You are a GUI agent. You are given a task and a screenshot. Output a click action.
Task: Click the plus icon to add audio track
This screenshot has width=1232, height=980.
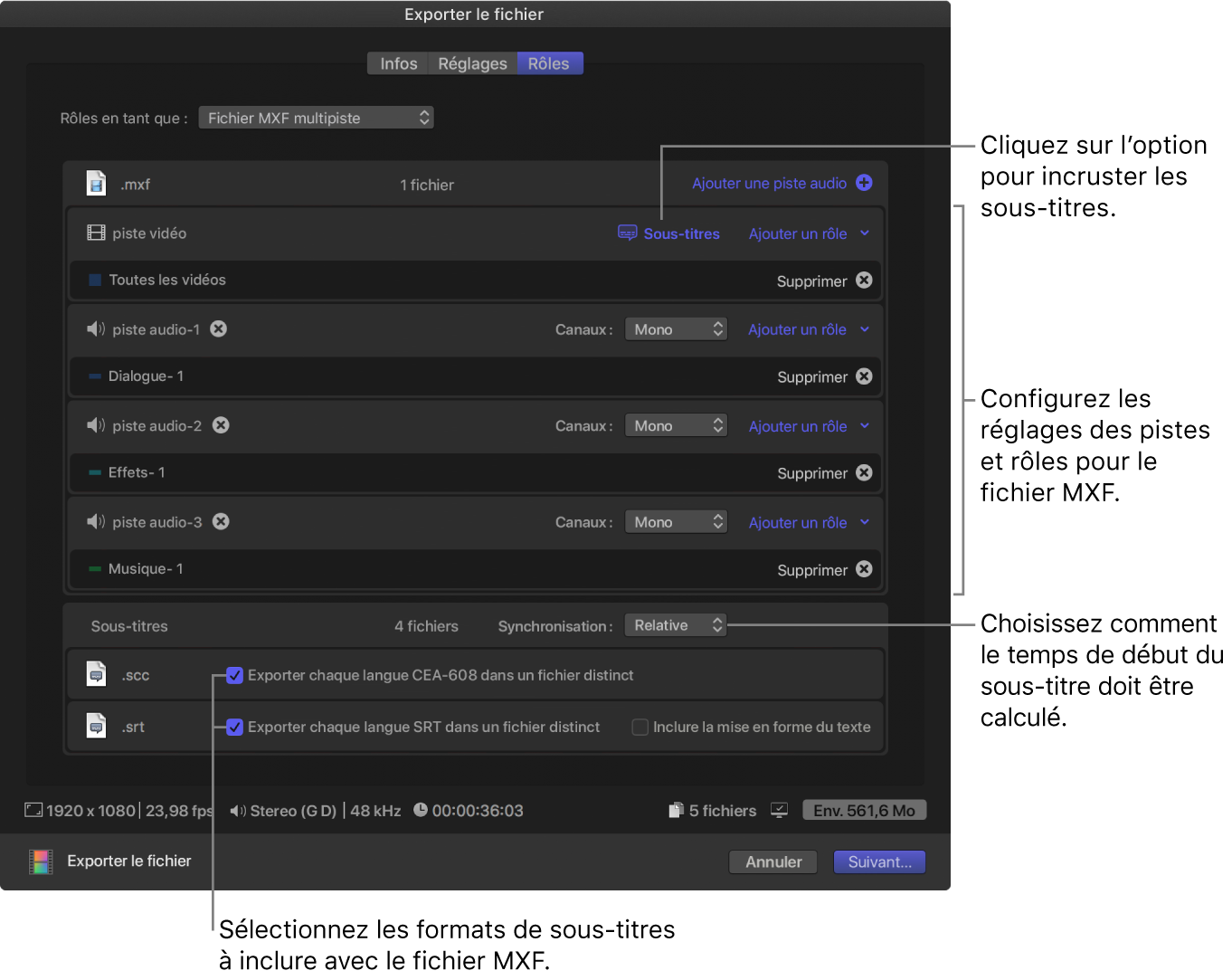point(864,183)
